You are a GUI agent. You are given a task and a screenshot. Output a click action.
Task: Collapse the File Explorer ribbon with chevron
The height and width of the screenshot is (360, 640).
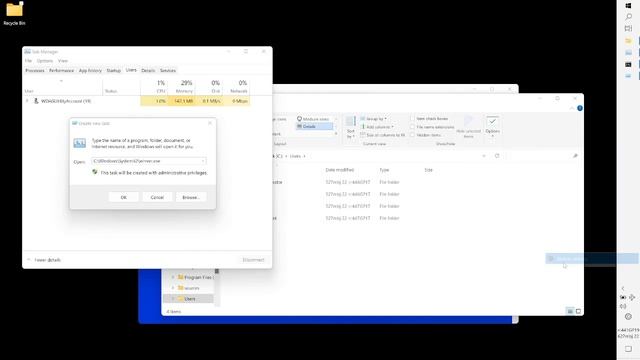click(x=571, y=108)
